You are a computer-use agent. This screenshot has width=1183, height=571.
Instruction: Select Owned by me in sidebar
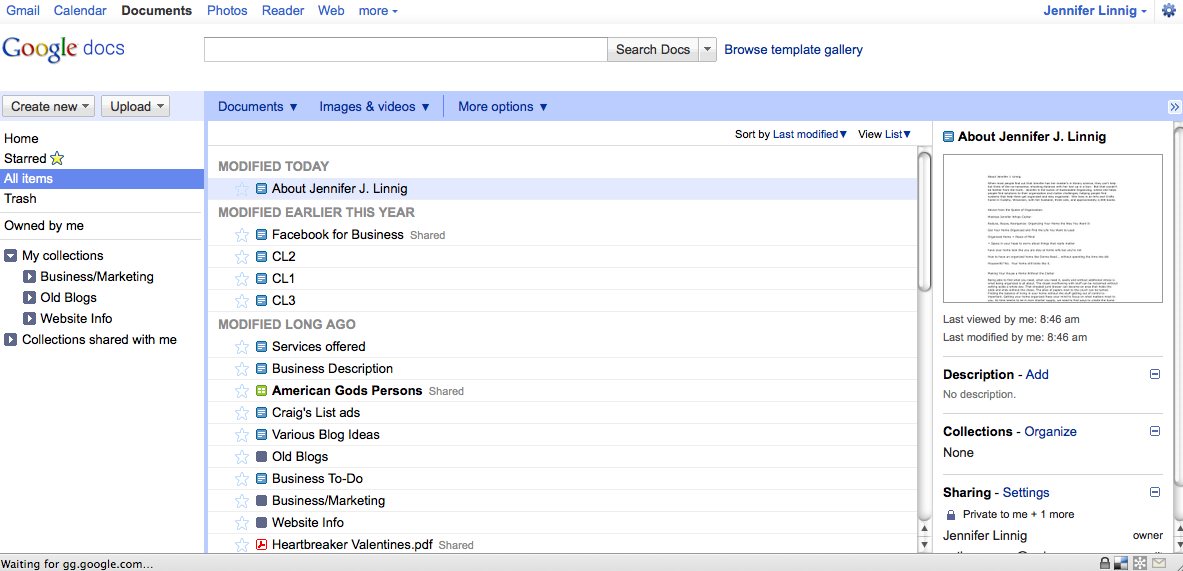coord(44,226)
